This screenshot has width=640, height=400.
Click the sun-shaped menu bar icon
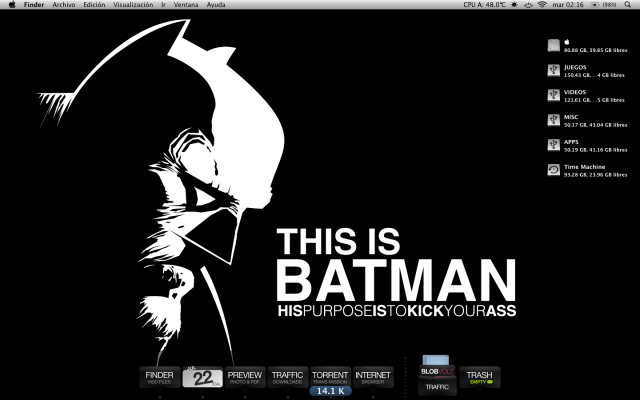pos(514,4)
